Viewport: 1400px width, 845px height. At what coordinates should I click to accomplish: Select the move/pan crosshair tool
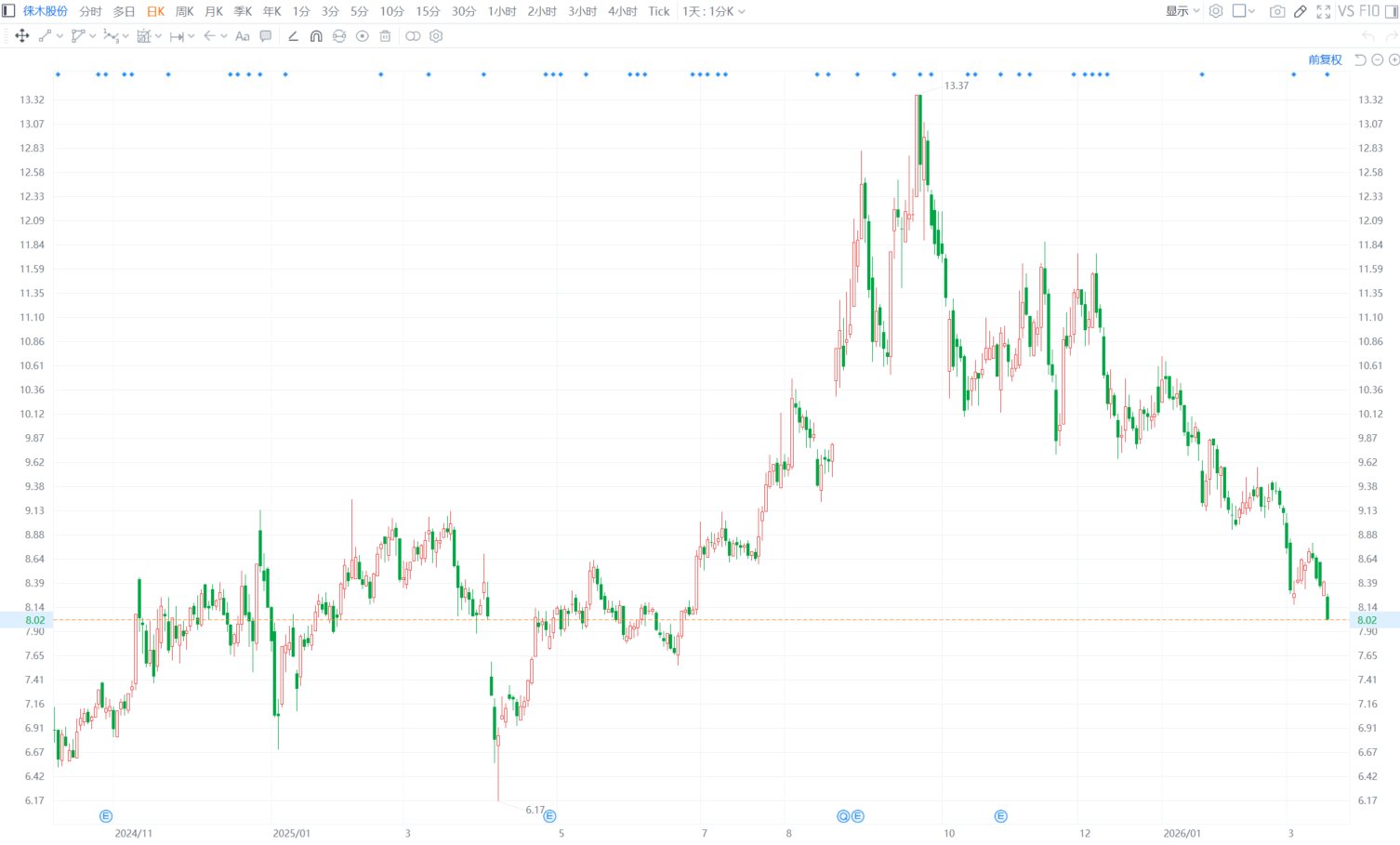22,36
